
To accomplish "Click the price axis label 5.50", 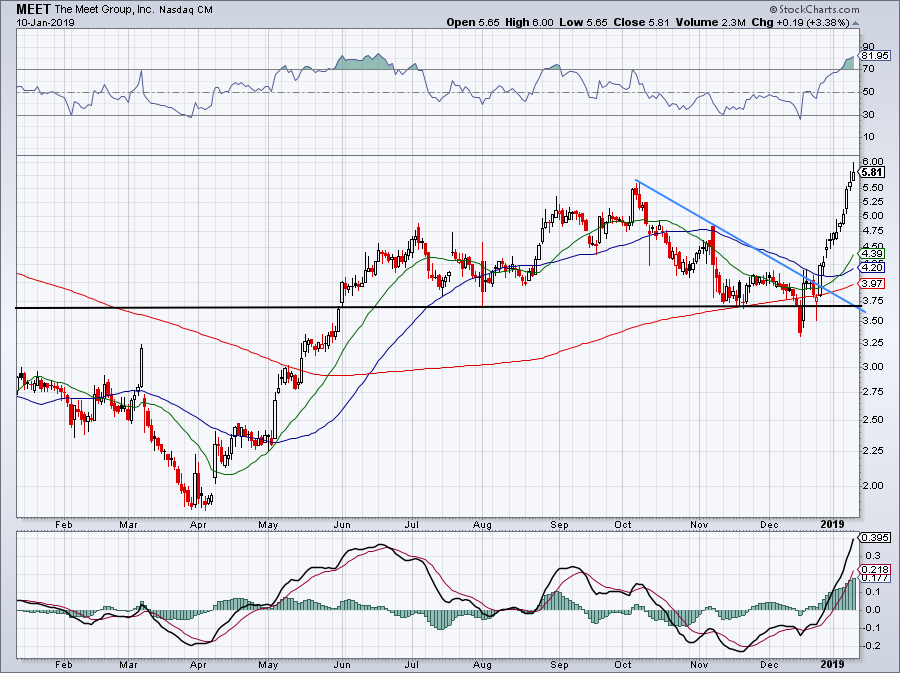I will pyautogui.click(x=872, y=188).
